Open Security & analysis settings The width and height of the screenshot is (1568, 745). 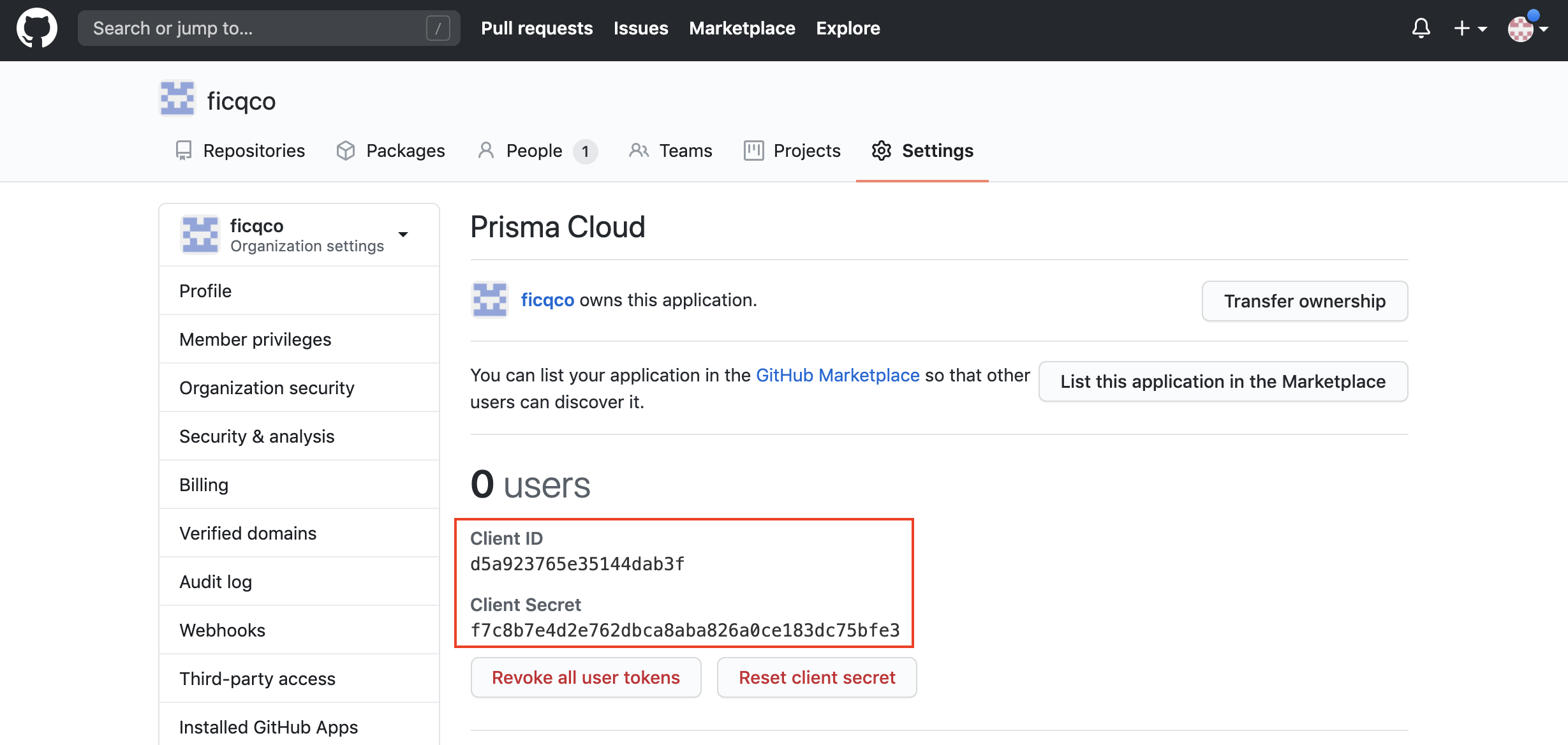(x=299, y=436)
